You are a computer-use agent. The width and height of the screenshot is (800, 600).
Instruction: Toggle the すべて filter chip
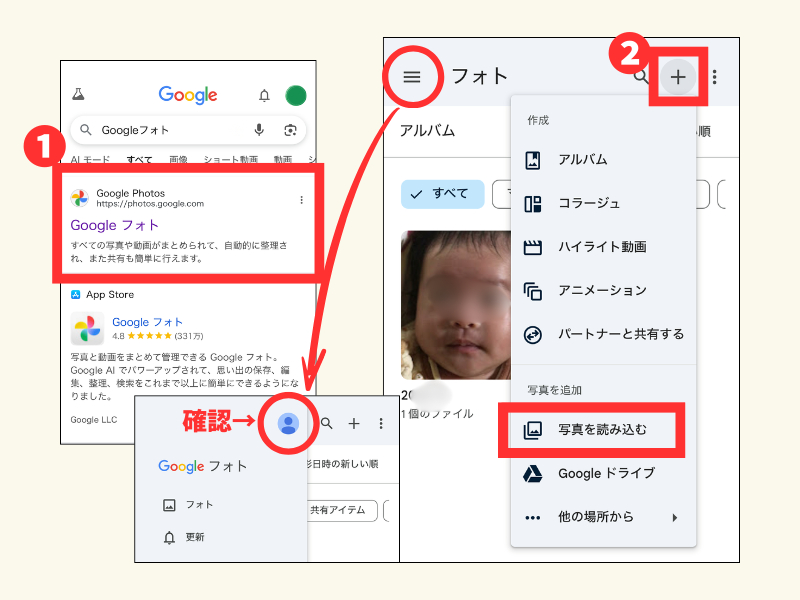[x=442, y=194]
